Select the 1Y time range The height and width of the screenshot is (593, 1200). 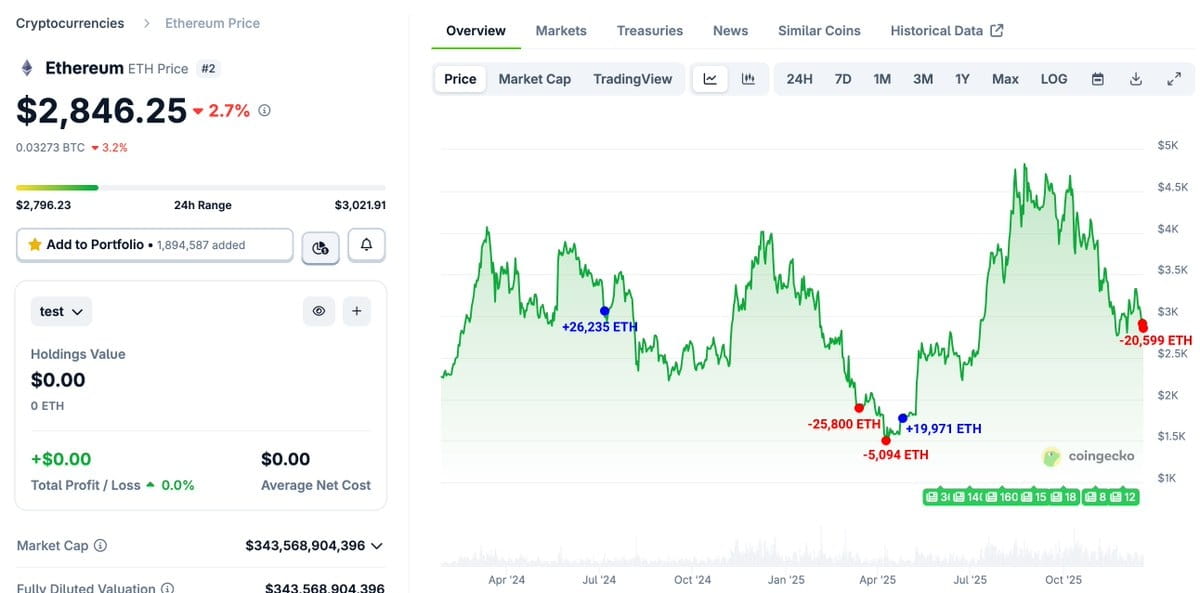tap(962, 79)
